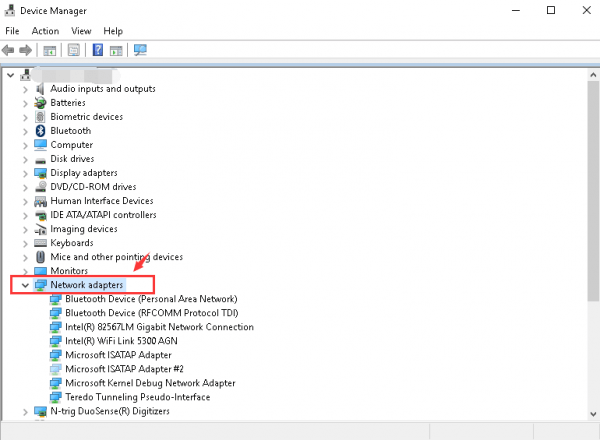Select Intel(R) 82567LM Gigabit Network Connection
The height and width of the screenshot is (440, 600).
click(159, 327)
